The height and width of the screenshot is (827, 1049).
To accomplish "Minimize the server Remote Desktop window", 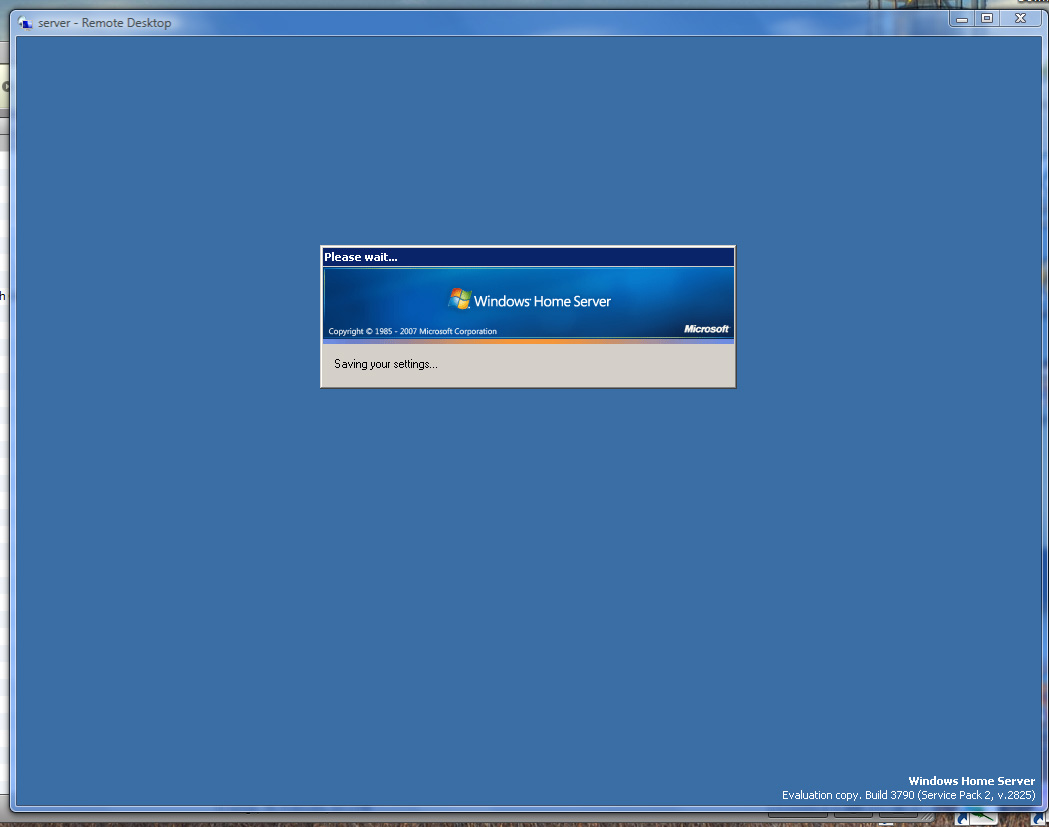I will pos(961,19).
